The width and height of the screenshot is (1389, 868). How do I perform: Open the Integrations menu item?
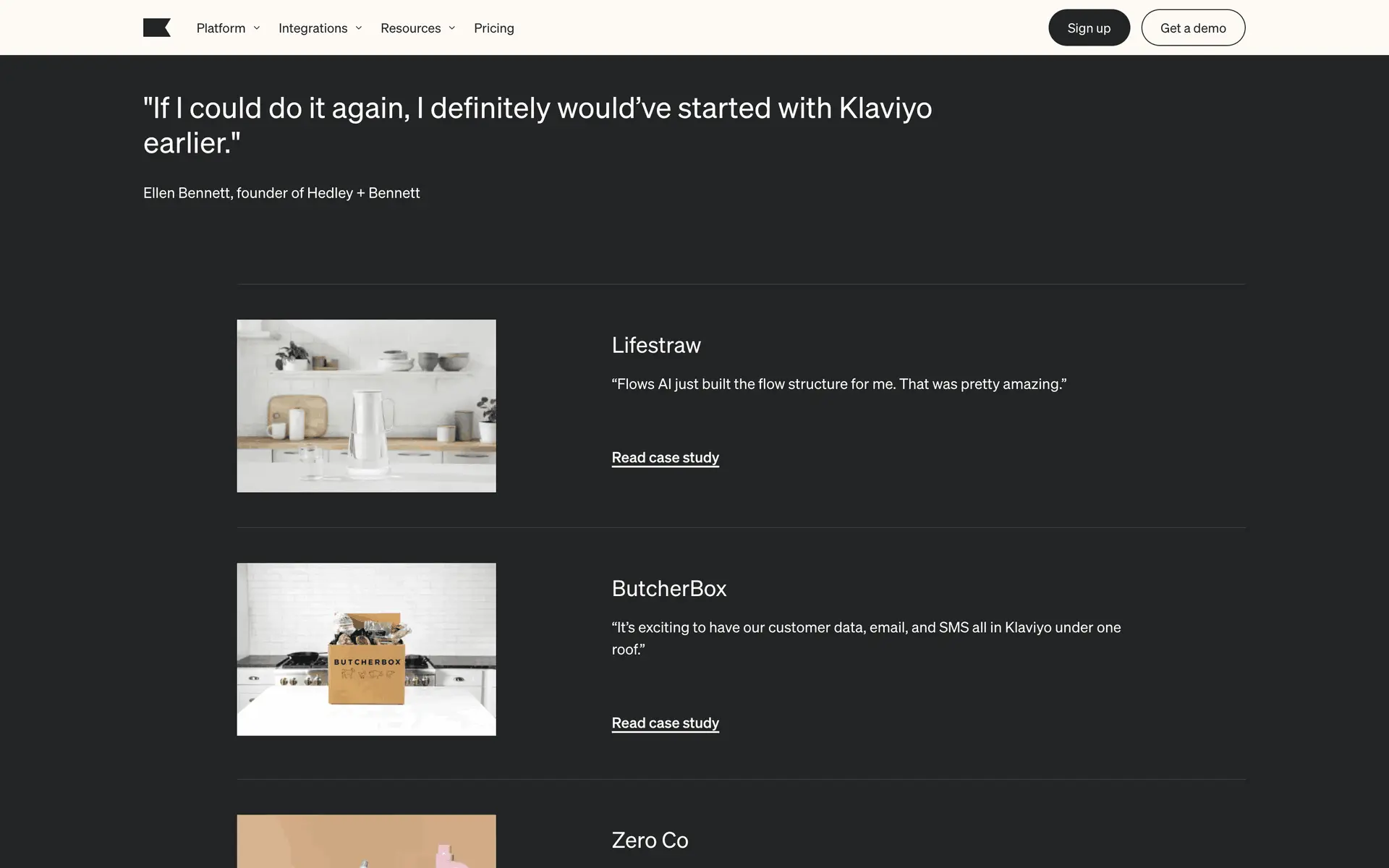(x=313, y=28)
